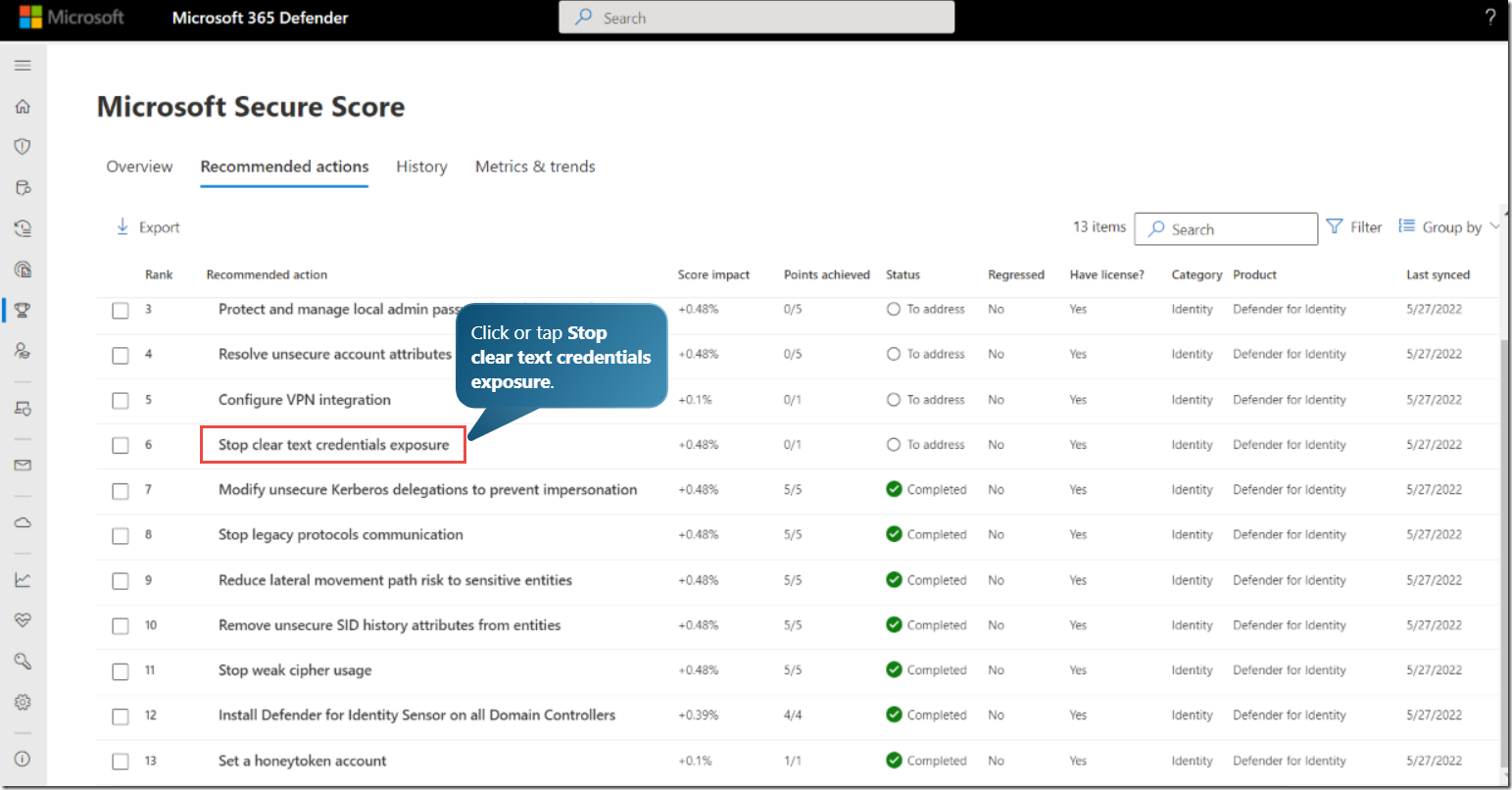1512x790 pixels.
Task: Click the radar Threat analytics sidebar icon
Action: (x=23, y=270)
